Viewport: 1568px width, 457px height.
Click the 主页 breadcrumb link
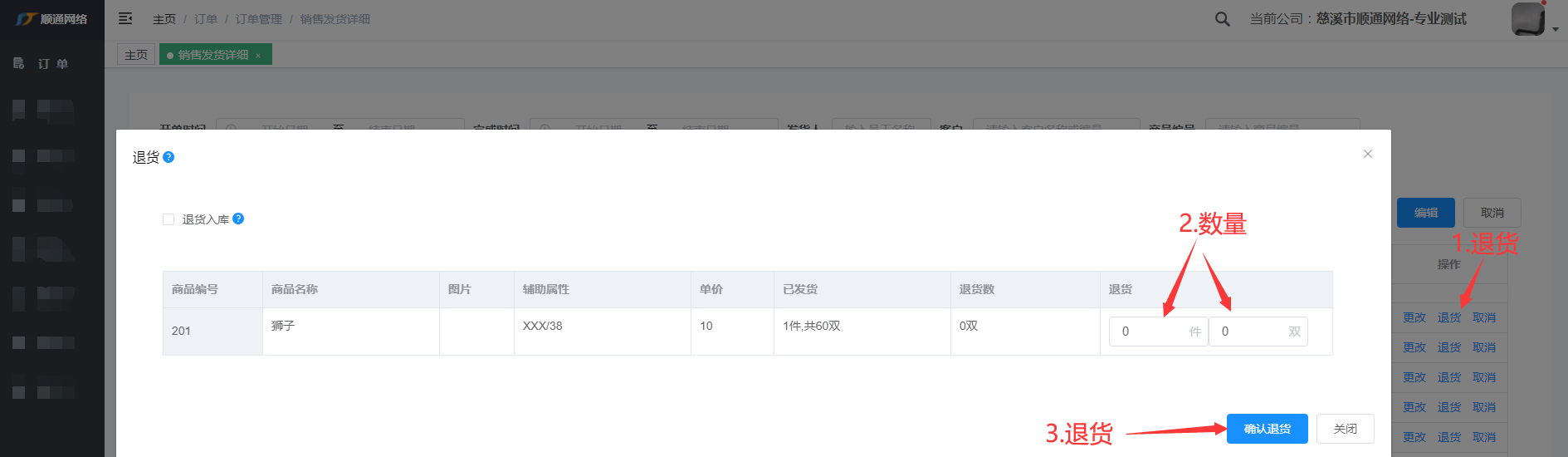(x=164, y=19)
